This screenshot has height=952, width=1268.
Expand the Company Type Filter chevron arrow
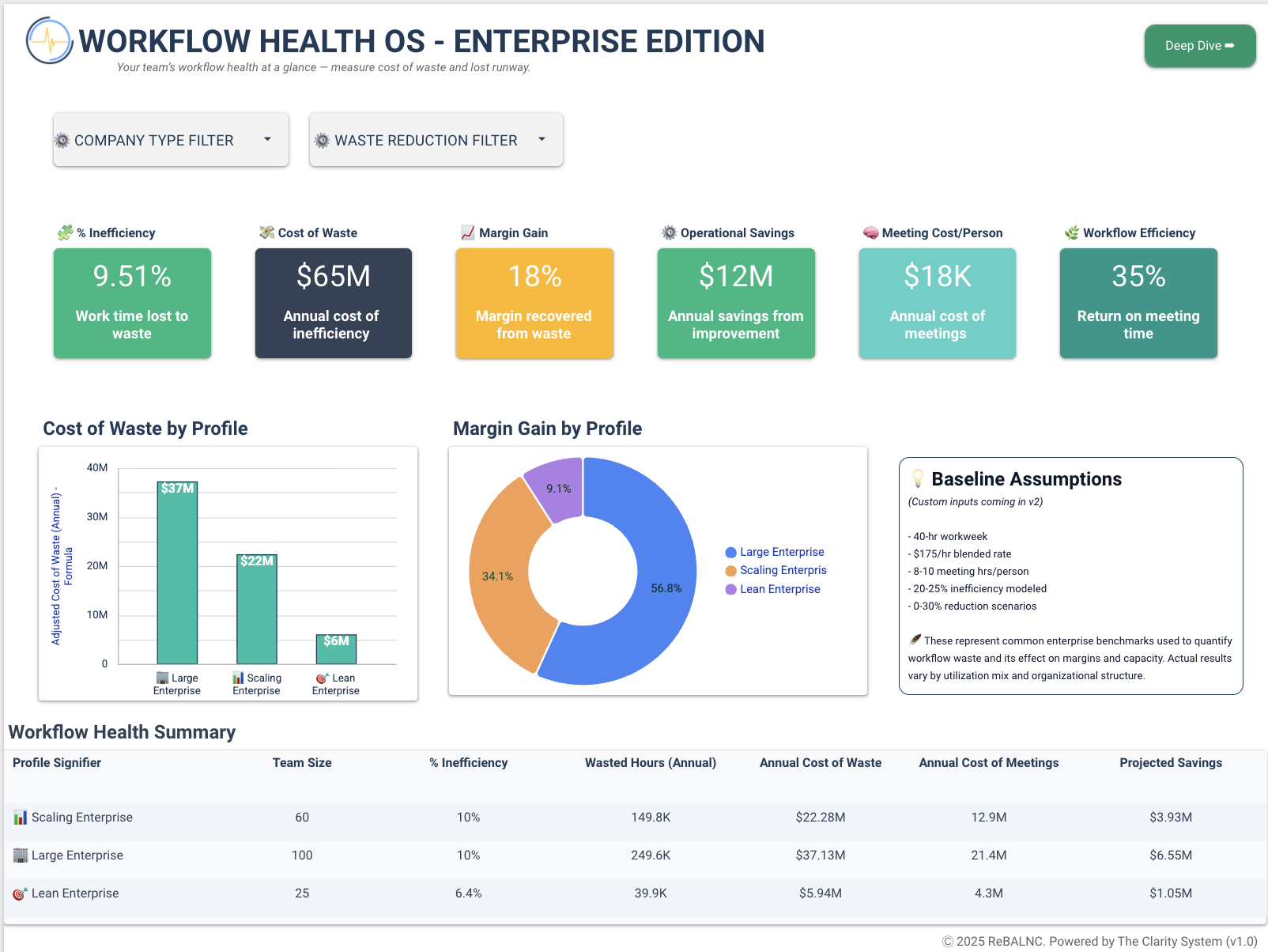[x=269, y=140]
